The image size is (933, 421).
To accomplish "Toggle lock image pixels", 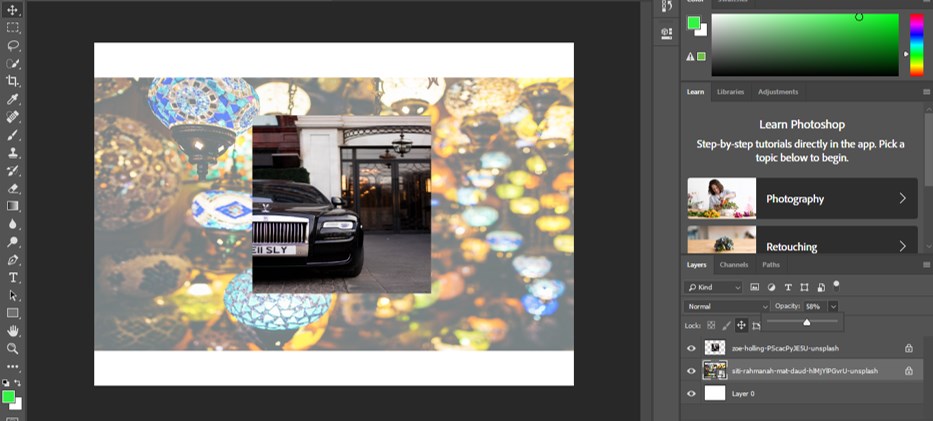I will 726,325.
